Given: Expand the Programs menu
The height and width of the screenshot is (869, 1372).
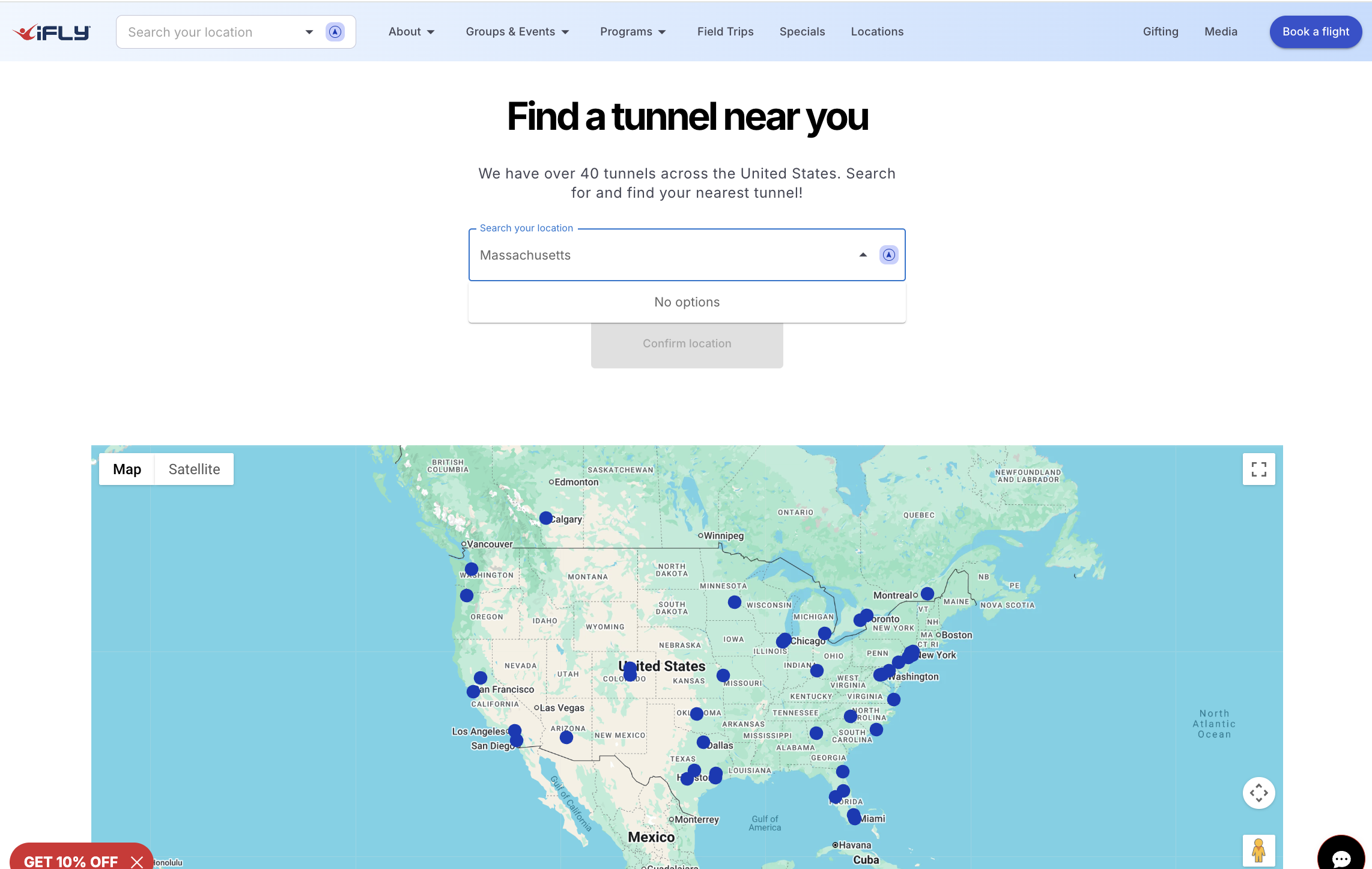Looking at the screenshot, I should coord(633,32).
